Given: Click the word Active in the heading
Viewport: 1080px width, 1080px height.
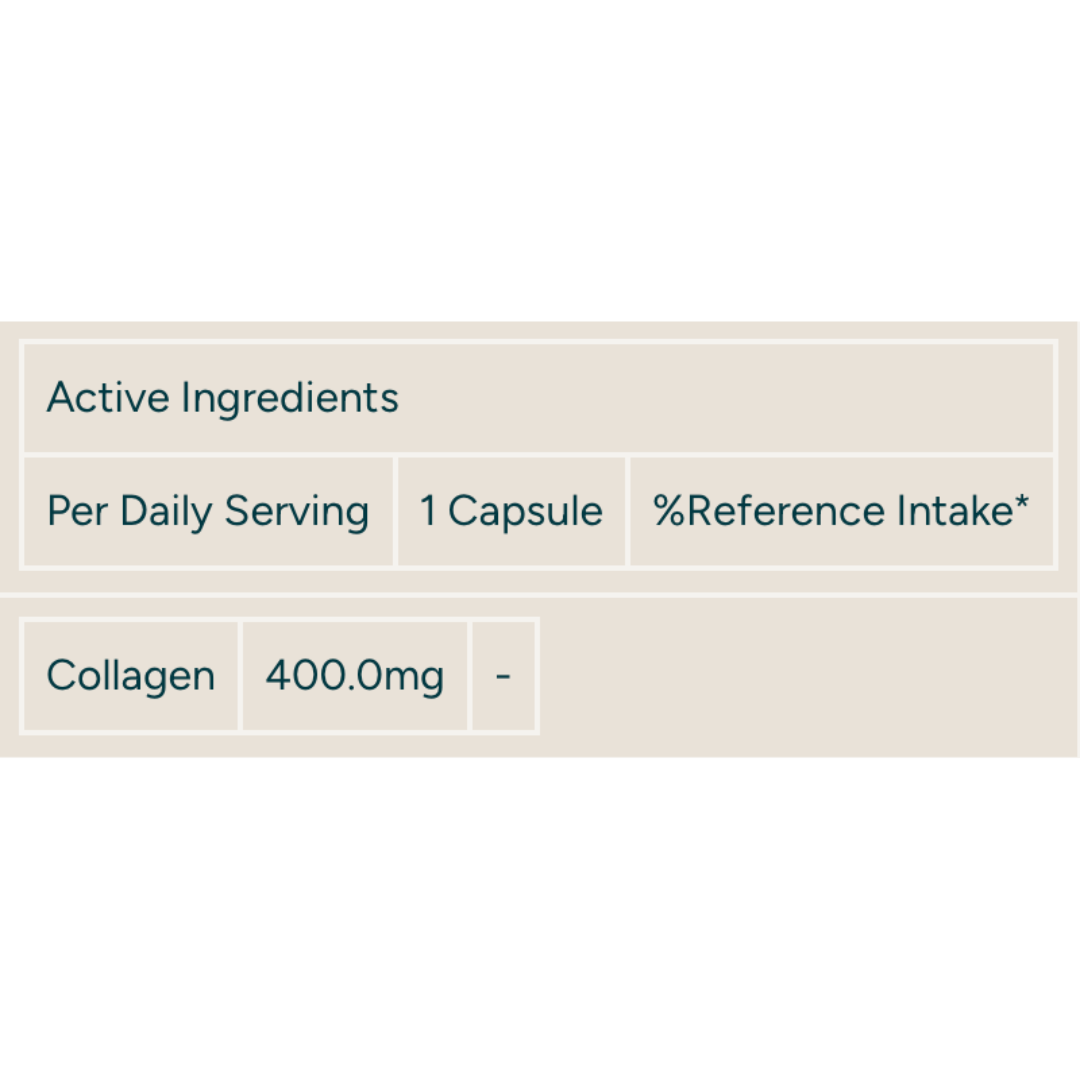Looking at the screenshot, I should [108, 398].
